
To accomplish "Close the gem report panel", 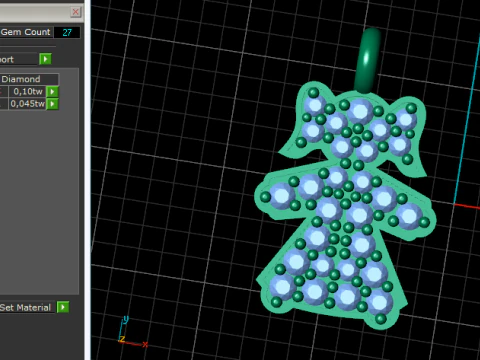I will [76, 12].
